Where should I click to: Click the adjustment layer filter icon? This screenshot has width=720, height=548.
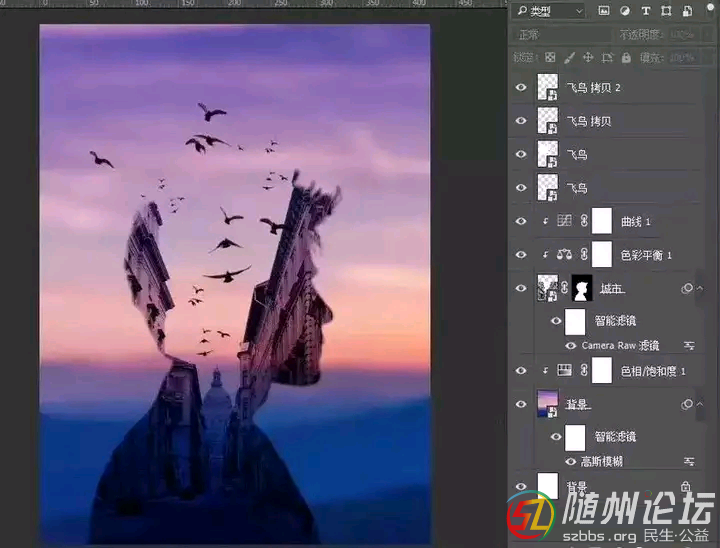[x=626, y=11]
